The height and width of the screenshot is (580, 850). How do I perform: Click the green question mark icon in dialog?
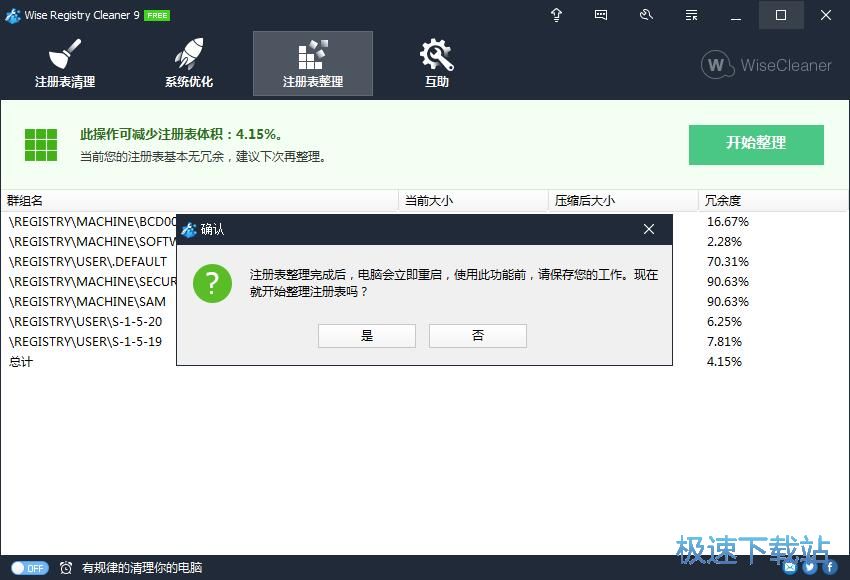point(212,283)
